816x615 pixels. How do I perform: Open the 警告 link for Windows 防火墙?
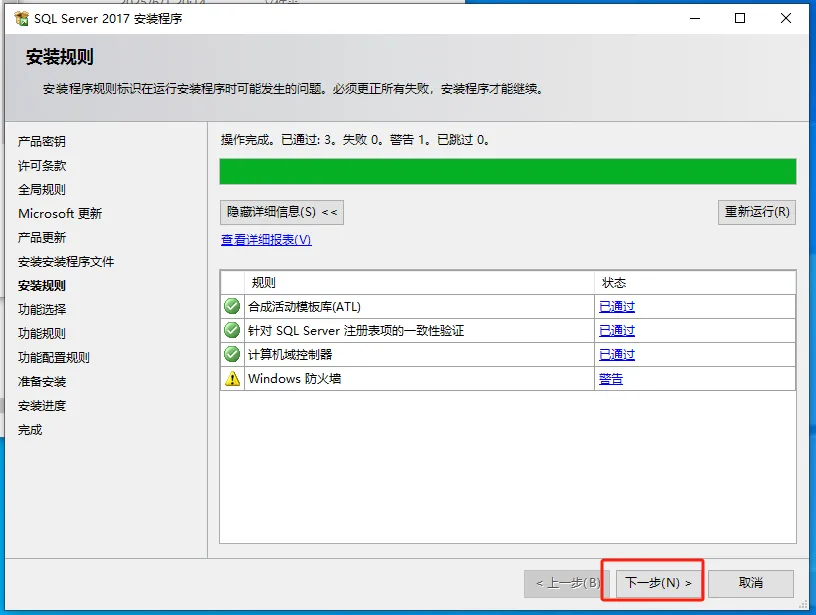pyautogui.click(x=611, y=379)
